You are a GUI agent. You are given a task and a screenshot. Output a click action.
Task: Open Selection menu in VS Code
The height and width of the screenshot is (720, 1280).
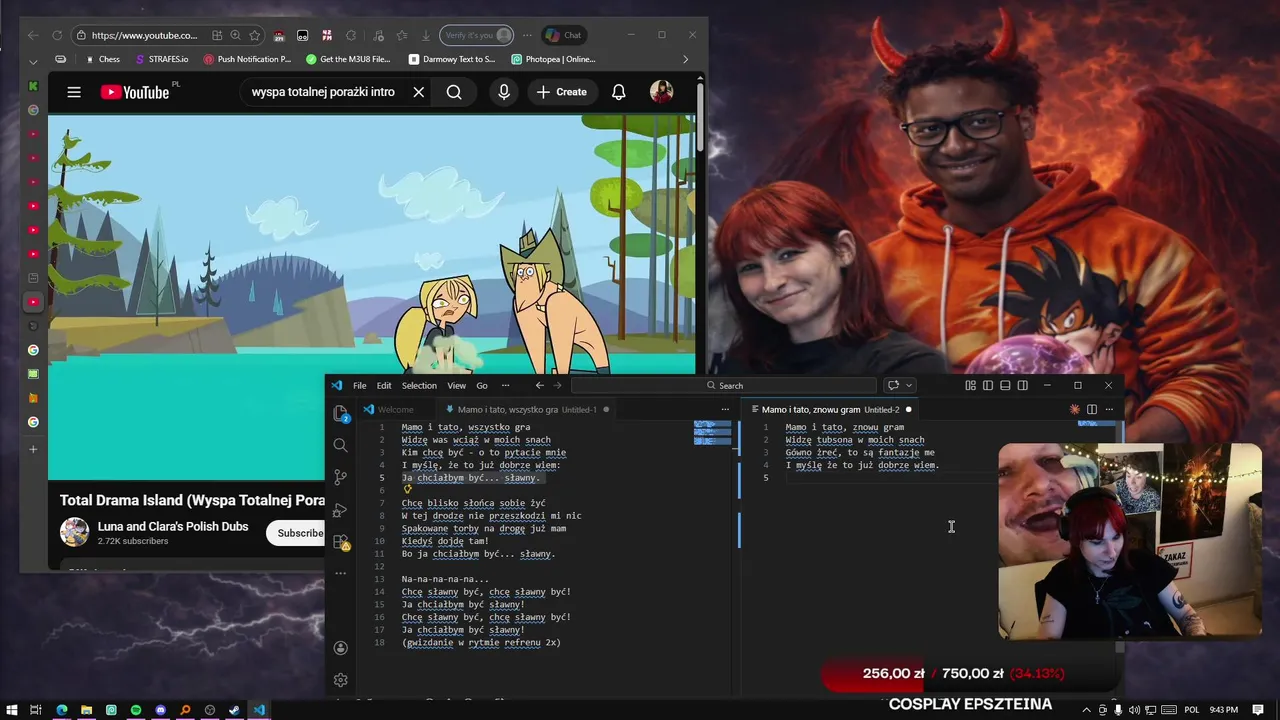(x=419, y=385)
